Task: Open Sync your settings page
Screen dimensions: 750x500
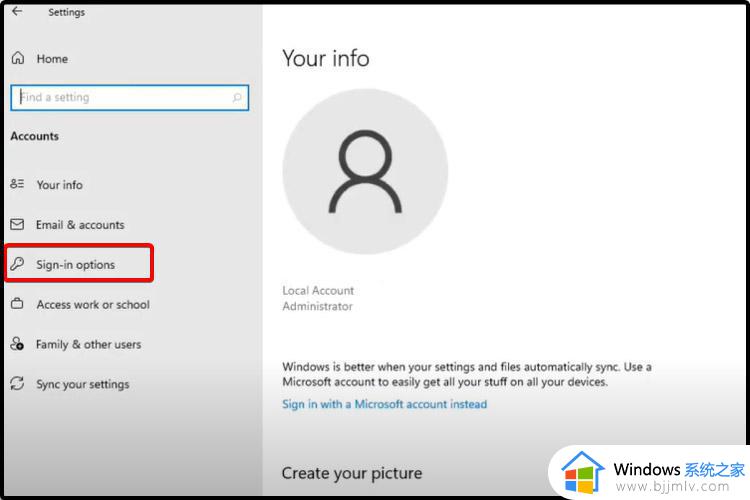Action: tap(83, 384)
